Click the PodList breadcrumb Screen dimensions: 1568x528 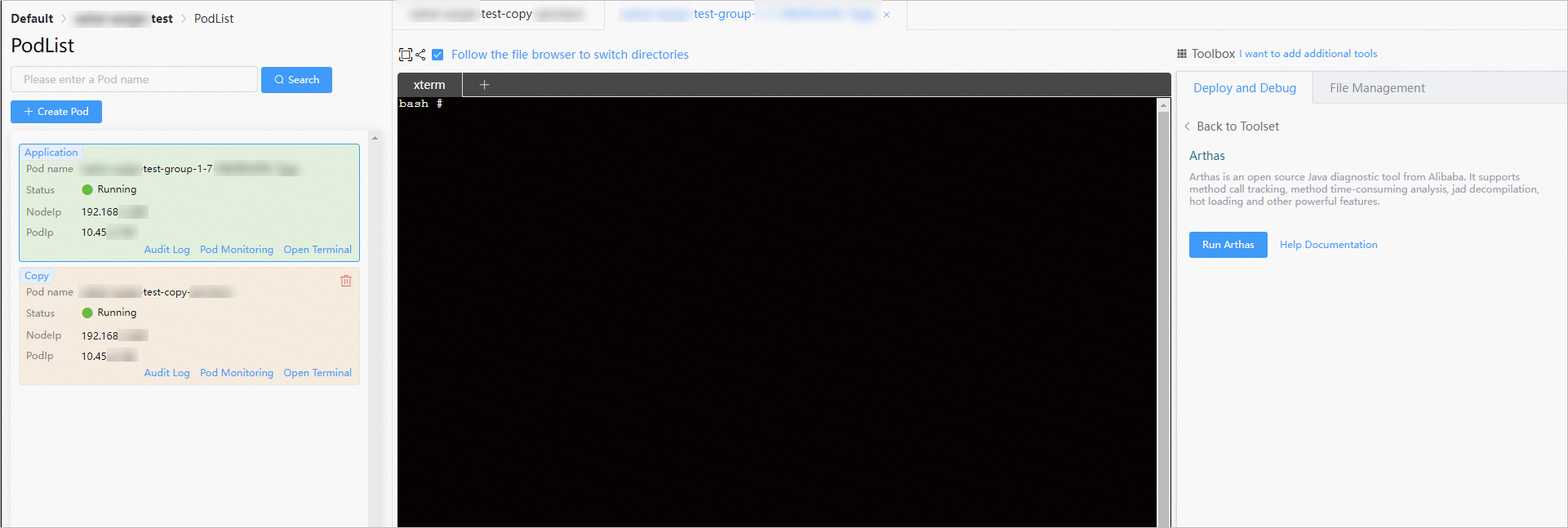point(214,19)
